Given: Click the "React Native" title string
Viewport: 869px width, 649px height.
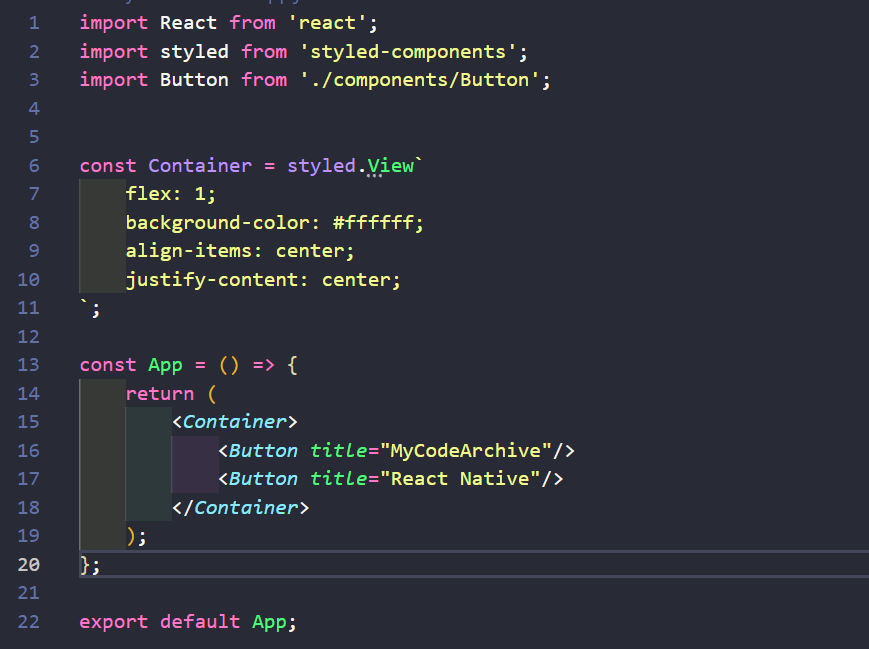Looking at the screenshot, I should [x=460, y=479].
